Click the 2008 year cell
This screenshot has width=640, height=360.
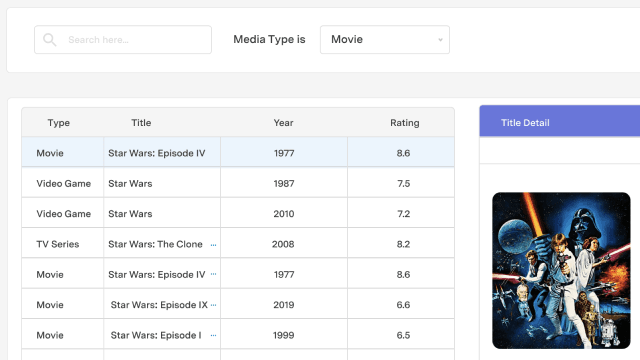[284, 243]
